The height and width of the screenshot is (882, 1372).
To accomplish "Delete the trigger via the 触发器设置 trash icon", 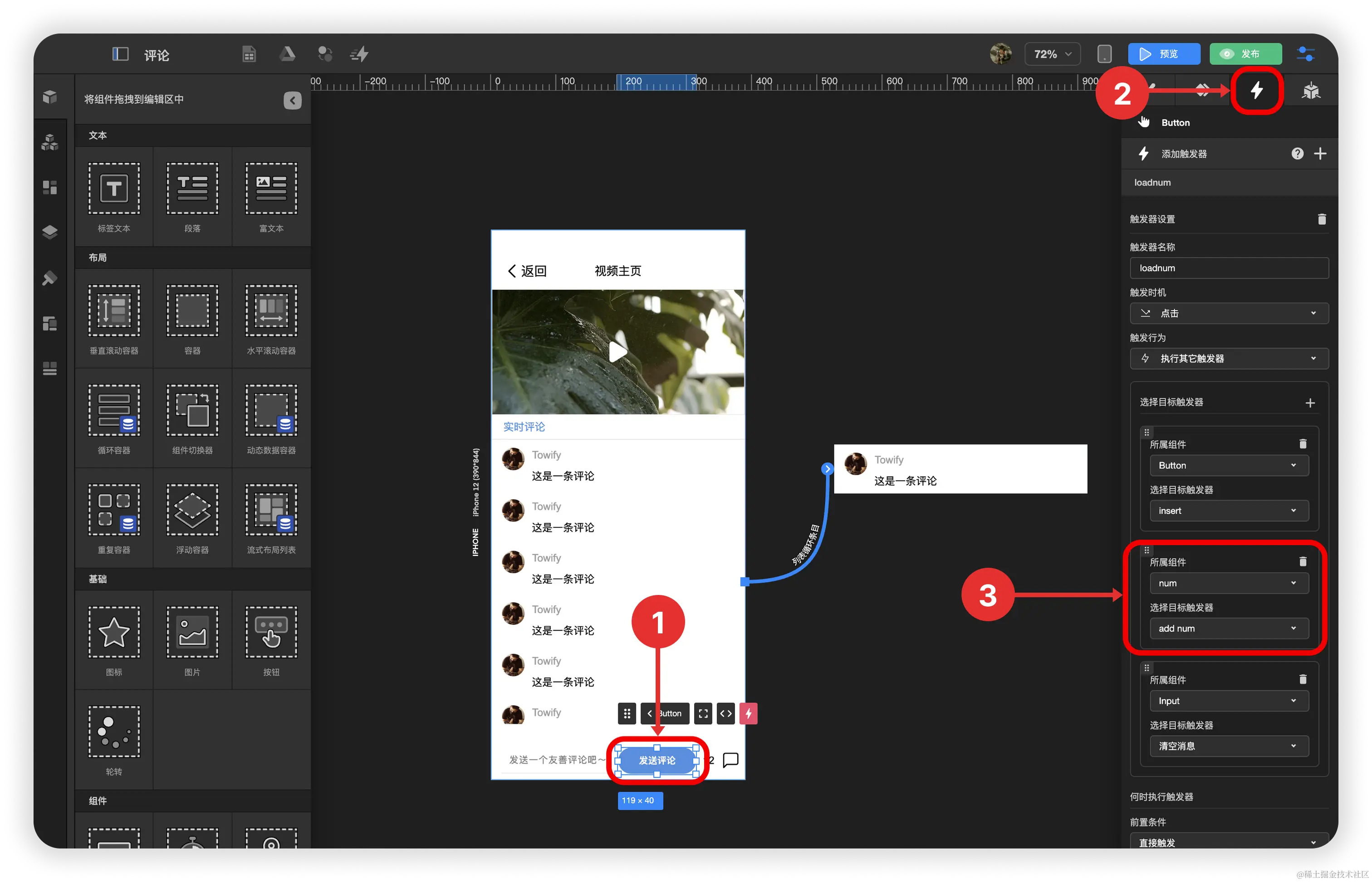I will [x=1322, y=219].
